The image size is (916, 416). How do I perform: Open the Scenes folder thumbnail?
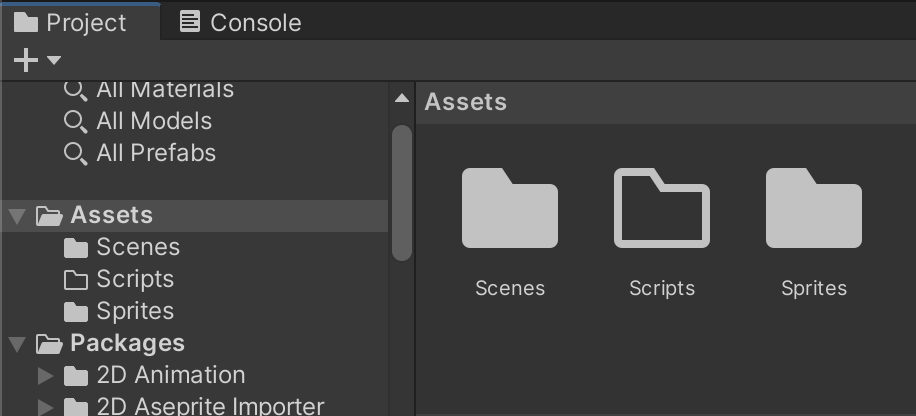point(509,208)
